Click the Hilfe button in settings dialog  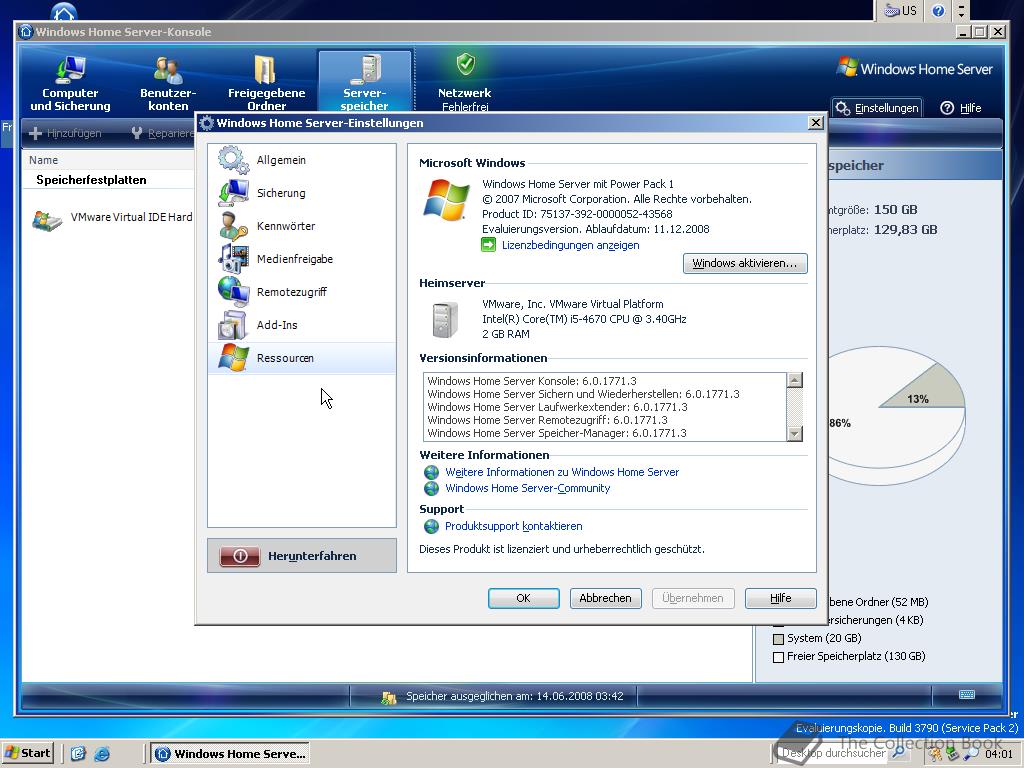pyautogui.click(x=780, y=598)
